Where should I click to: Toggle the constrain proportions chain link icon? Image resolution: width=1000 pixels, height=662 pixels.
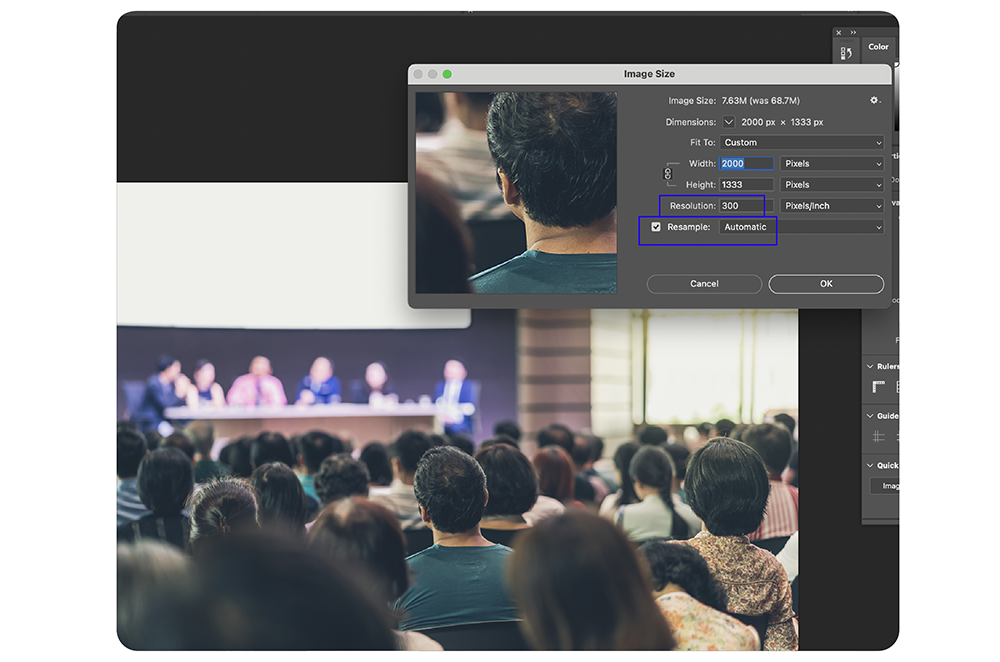coord(668,174)
